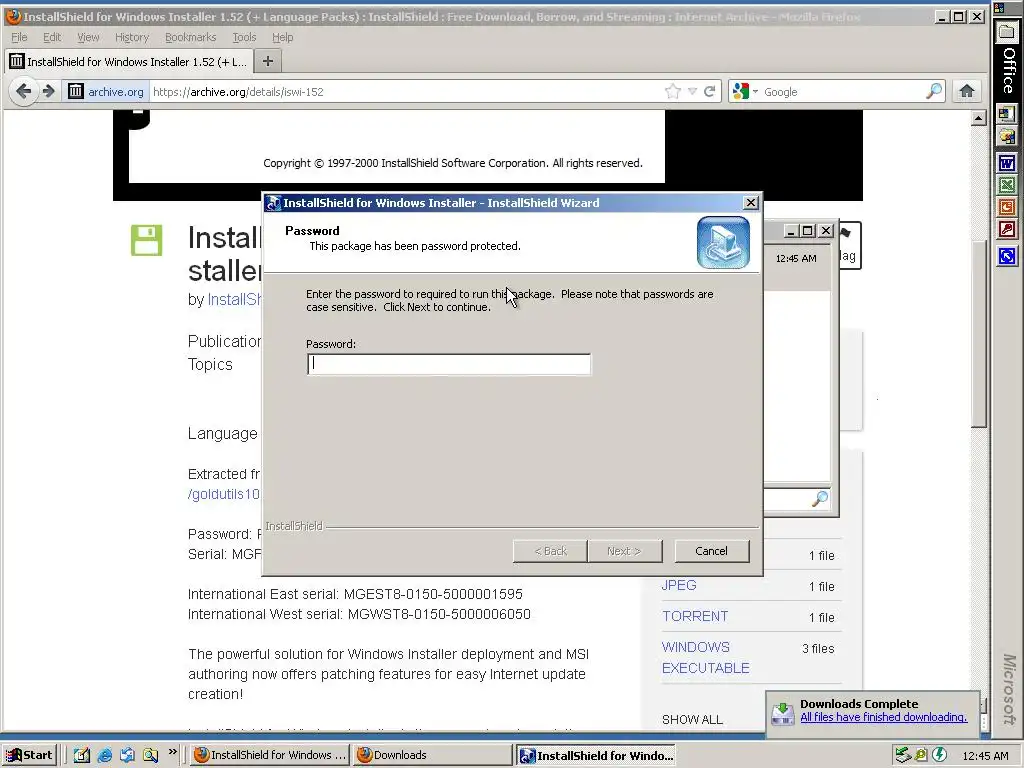
Task: Click the archive.org site identity button
Action: click(x=106, y=91)
